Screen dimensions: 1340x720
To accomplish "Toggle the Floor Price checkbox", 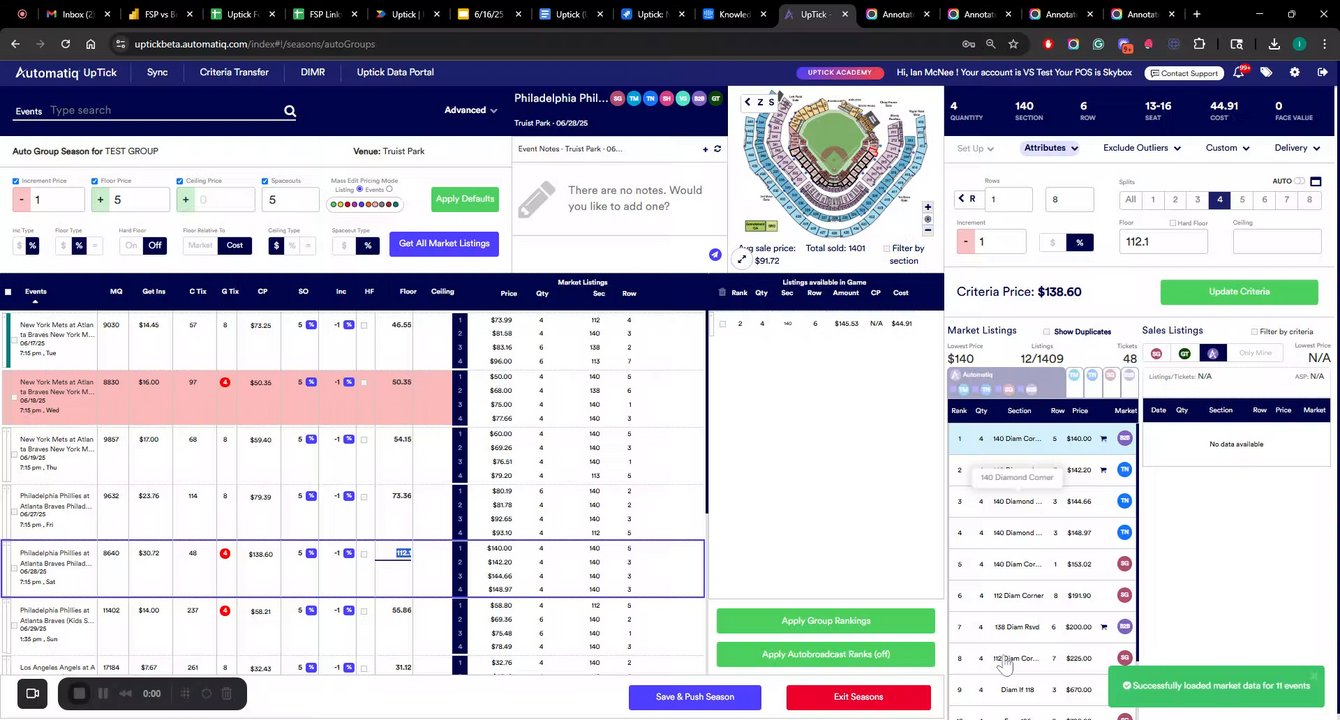I will (x=95, y=181).
